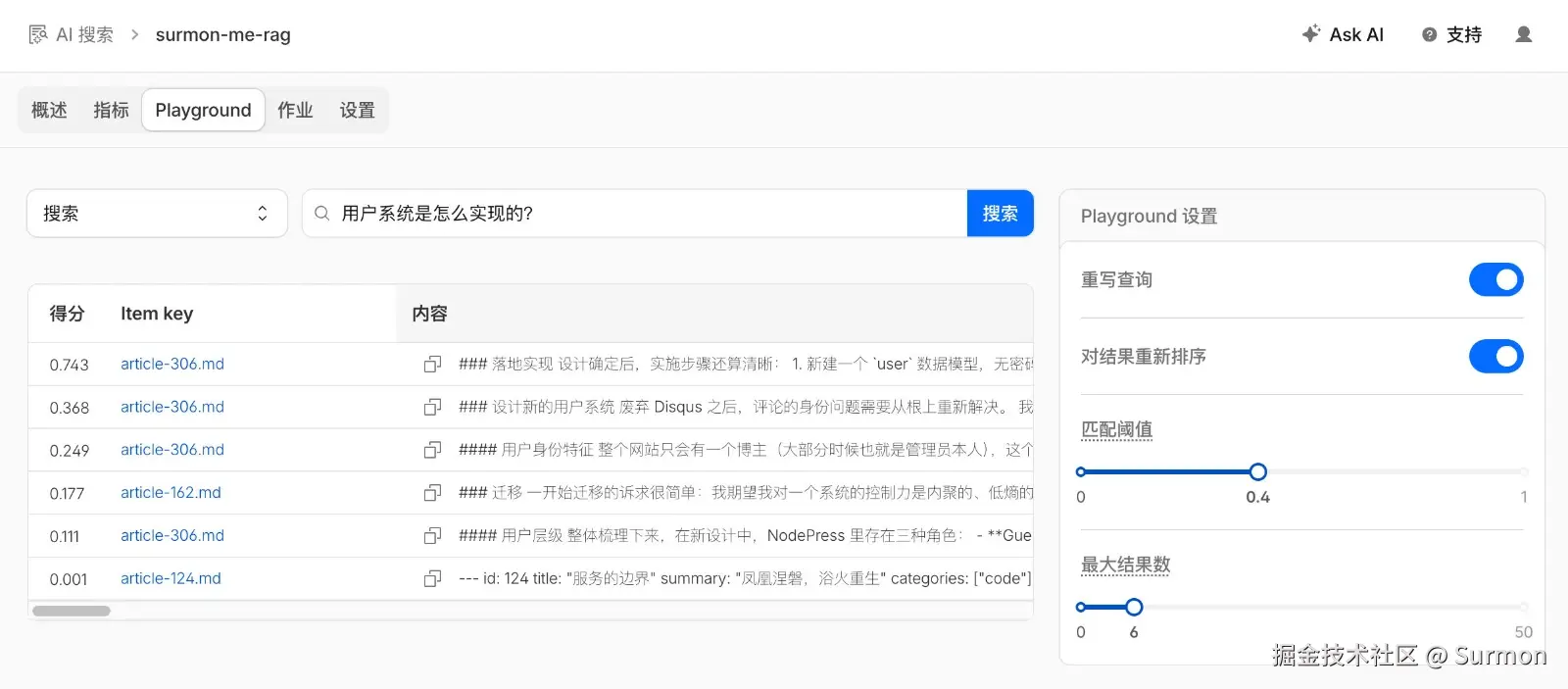Switch to the 指标 tab
This screenshot has width=1568, height=689.
[x=111, y=111]
